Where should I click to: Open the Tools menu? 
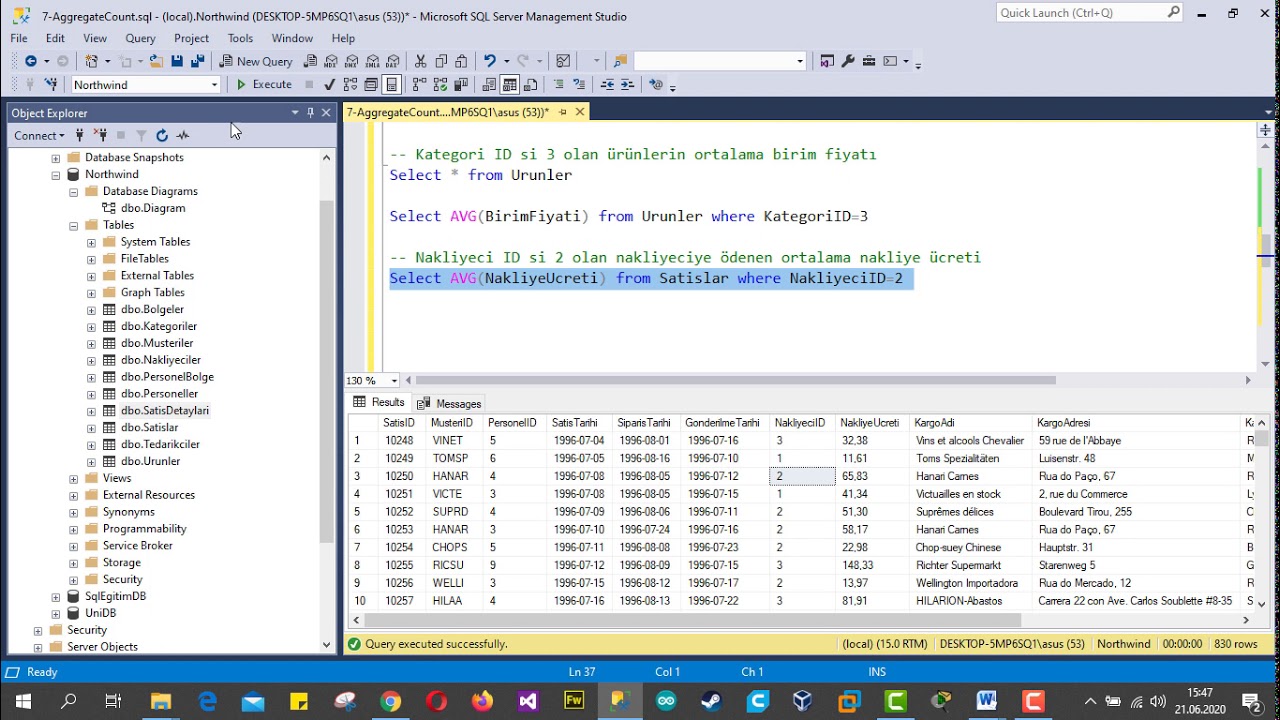(x=240, y=38)
